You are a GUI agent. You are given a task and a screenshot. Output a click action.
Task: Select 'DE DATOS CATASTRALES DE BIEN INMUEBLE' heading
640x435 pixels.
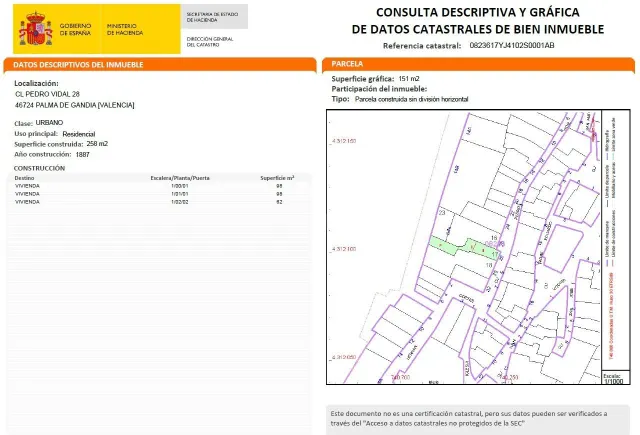pyautogui.click(x=478, y=29)
